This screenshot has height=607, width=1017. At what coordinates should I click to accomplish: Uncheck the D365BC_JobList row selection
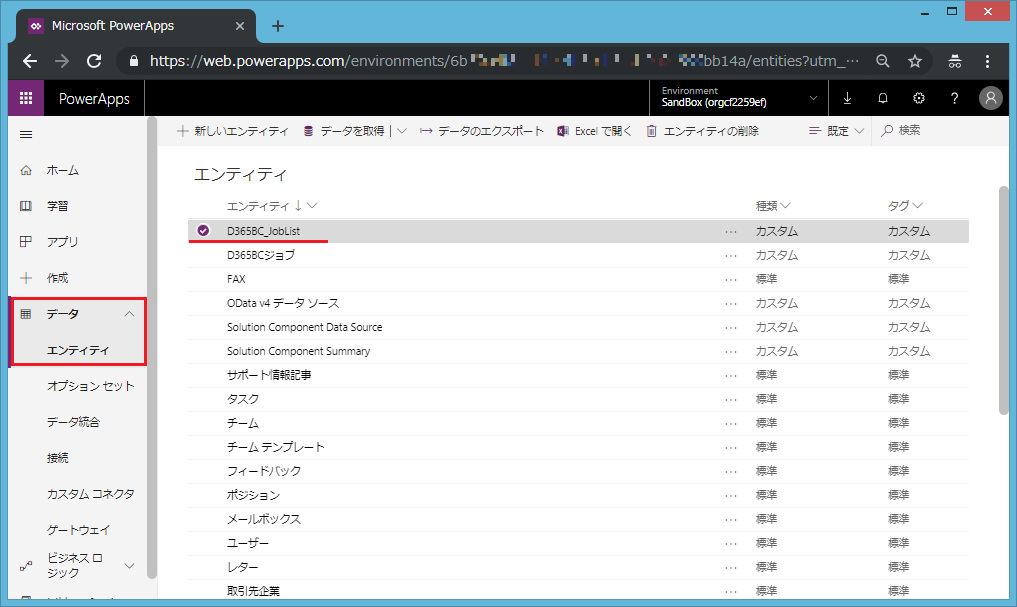pos(203,230)
